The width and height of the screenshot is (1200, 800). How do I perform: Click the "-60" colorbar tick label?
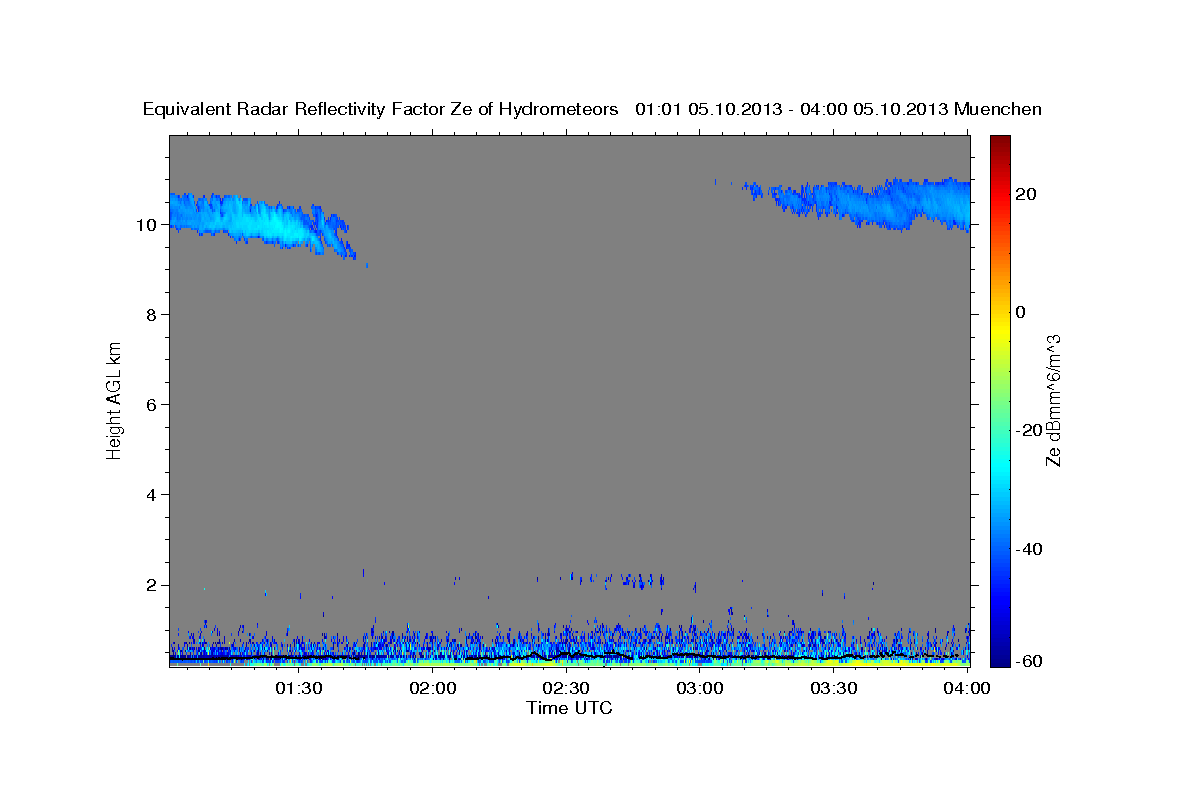(1030, 661)
